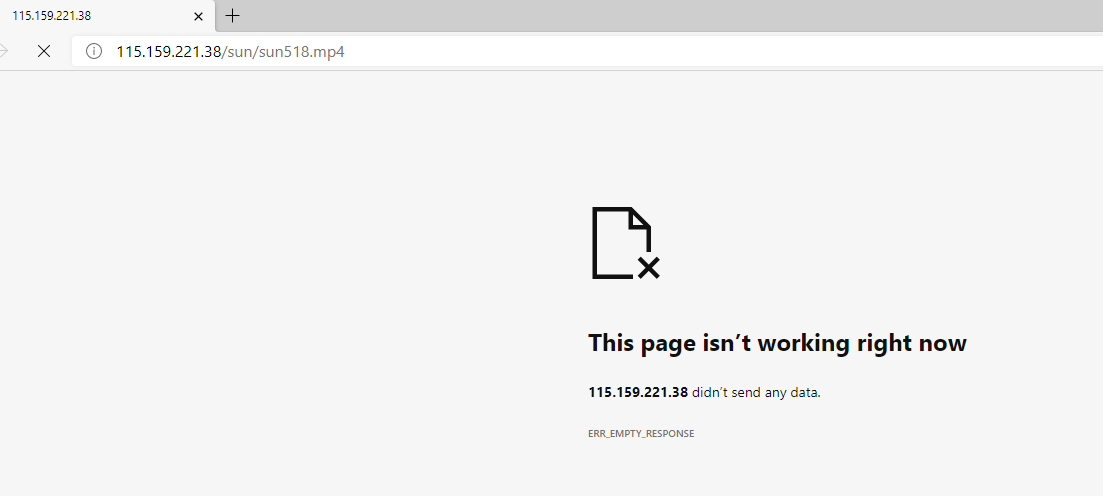The width and height of the screenshot is (1103, 496).
Task: Click the address bar URL field
Action: tap(587, 51)
